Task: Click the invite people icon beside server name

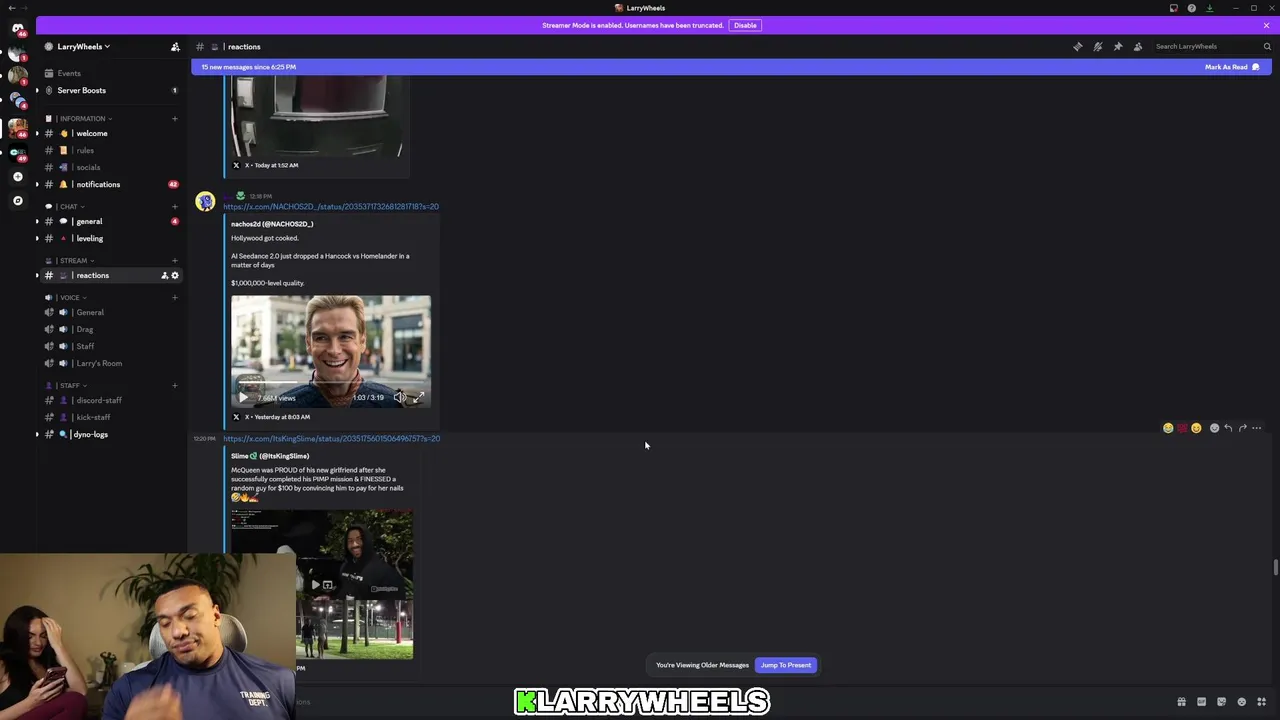Action: [x=175, y=46]
